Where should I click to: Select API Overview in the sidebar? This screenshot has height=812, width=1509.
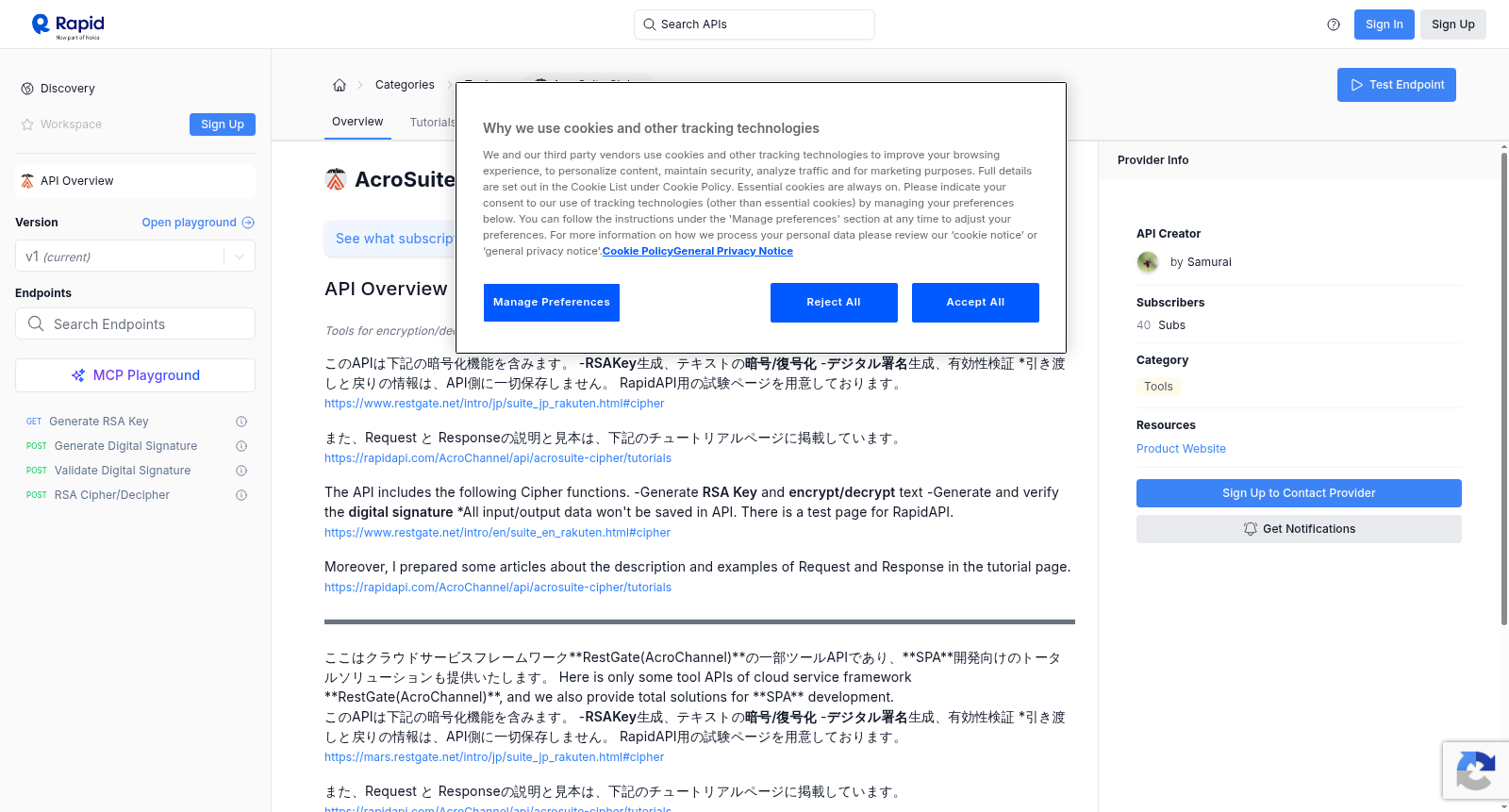pos(135,181)
